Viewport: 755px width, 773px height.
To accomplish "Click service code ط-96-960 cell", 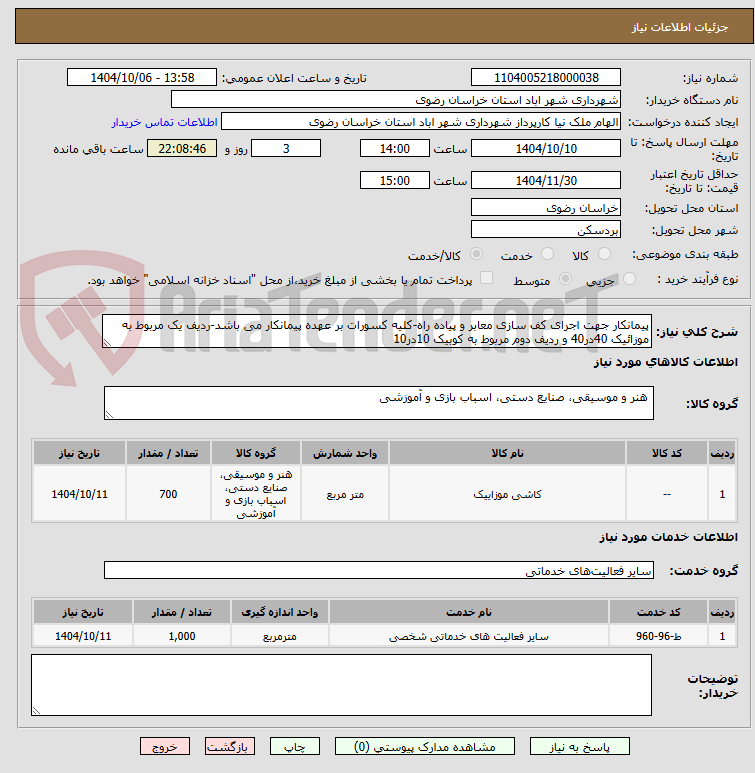I will tap(658, 636).
